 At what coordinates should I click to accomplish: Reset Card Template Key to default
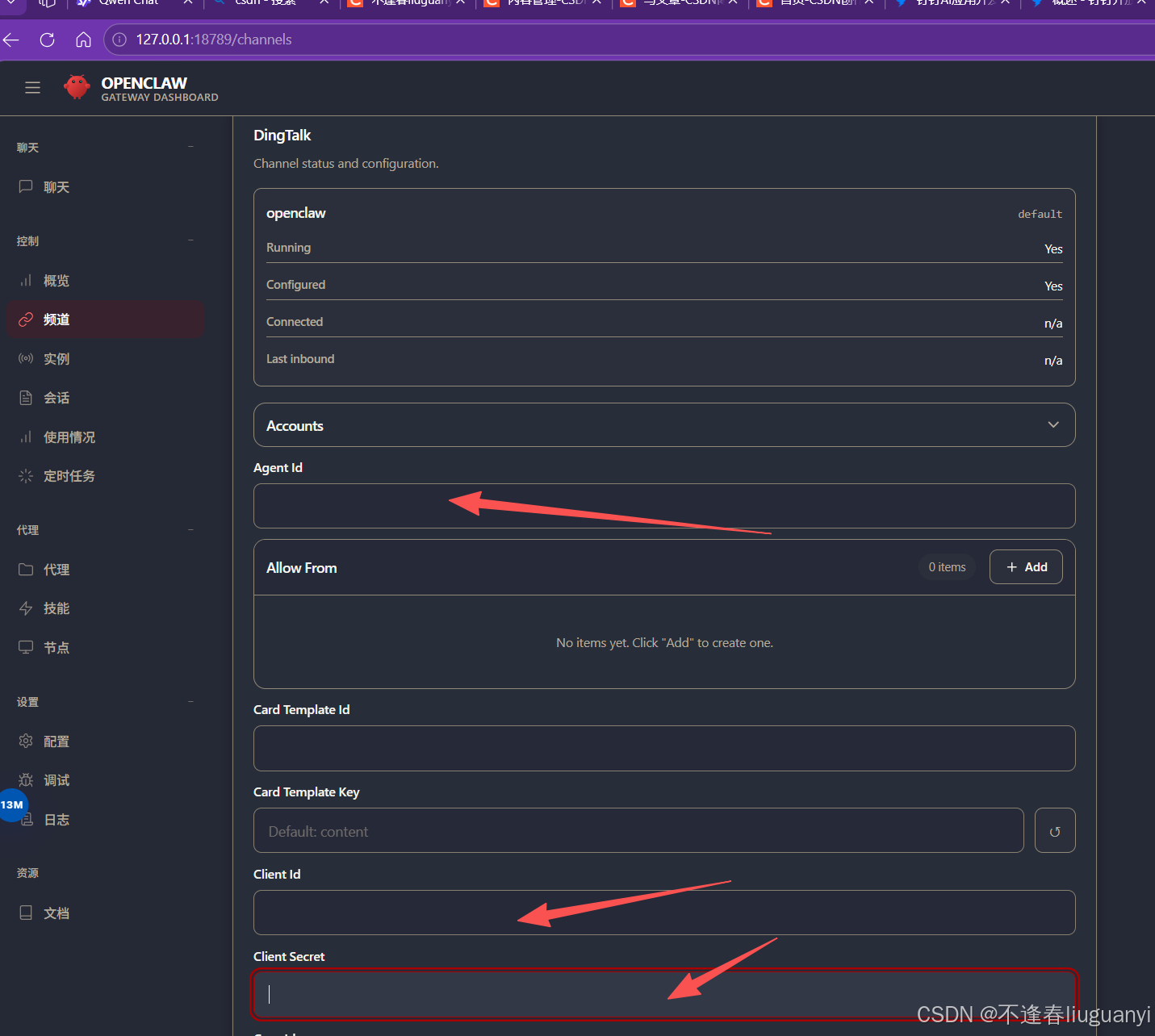tap(1055, 831)
